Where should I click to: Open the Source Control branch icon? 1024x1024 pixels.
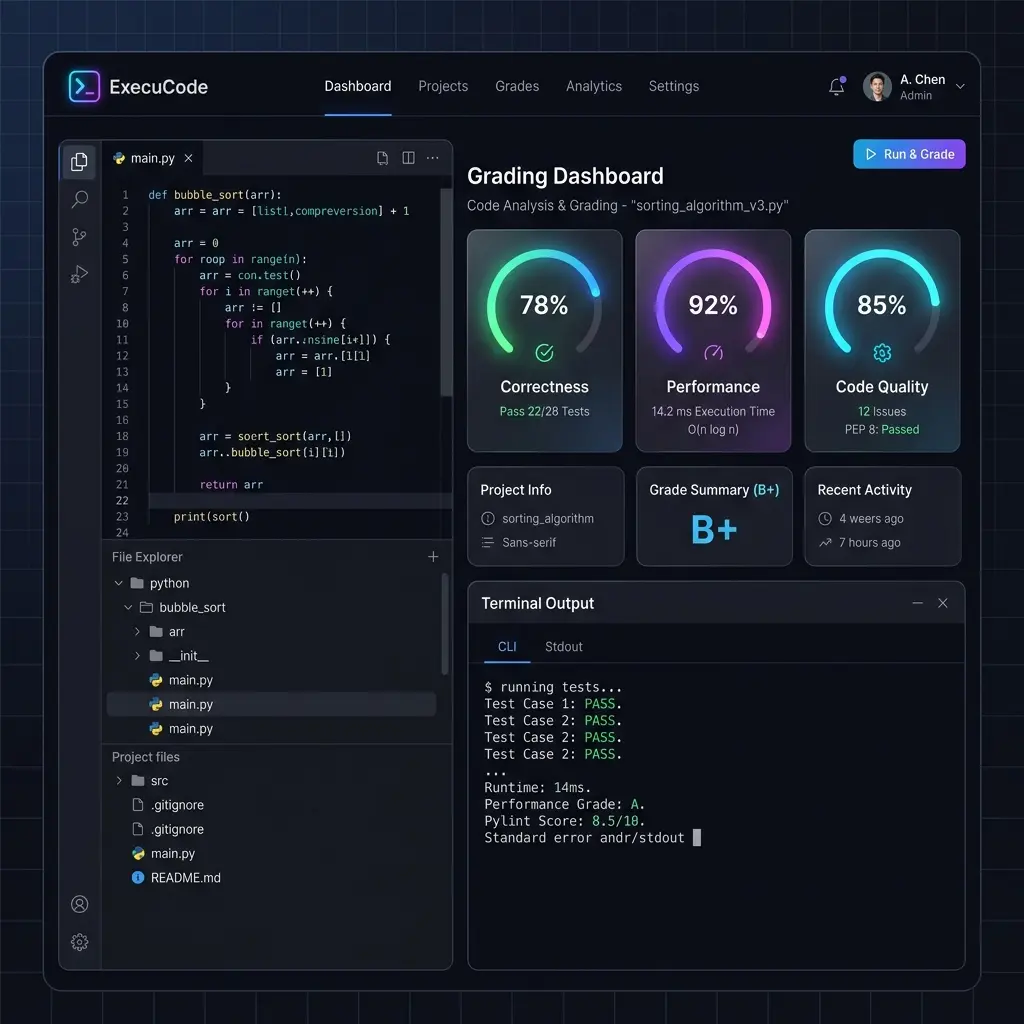(x=79, y=236)
